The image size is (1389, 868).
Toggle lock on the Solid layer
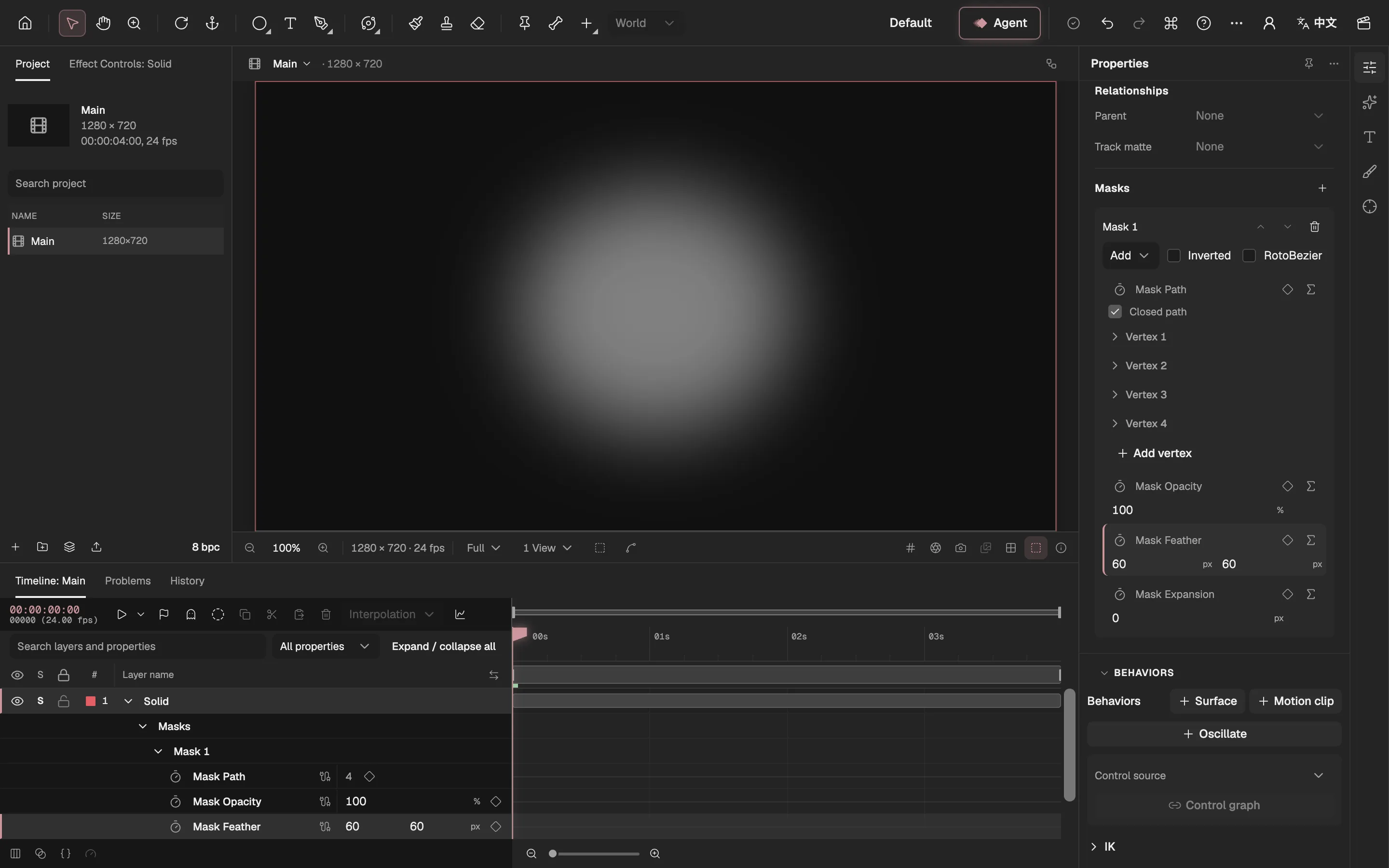[64, 701]
